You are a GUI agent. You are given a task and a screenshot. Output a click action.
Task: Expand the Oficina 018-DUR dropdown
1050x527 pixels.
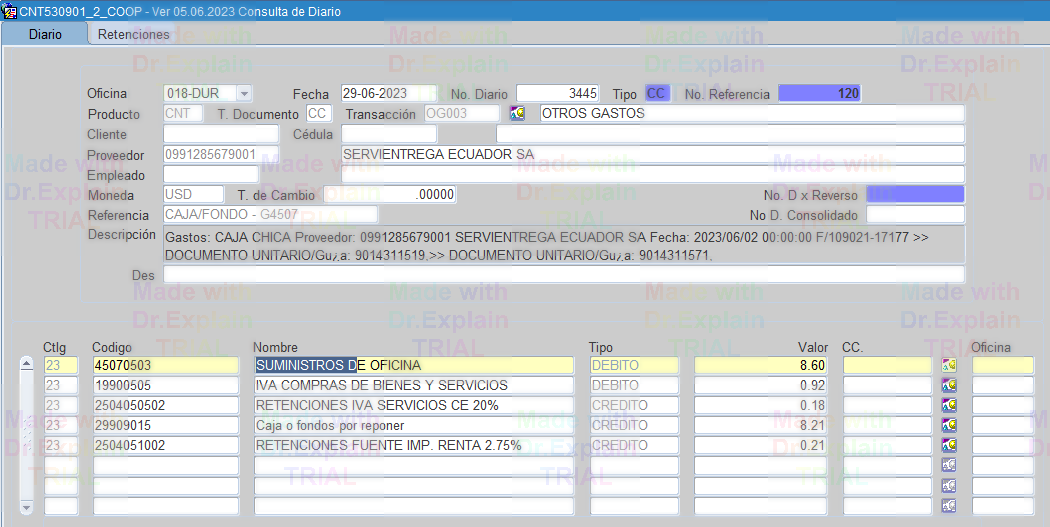(244, 94)
